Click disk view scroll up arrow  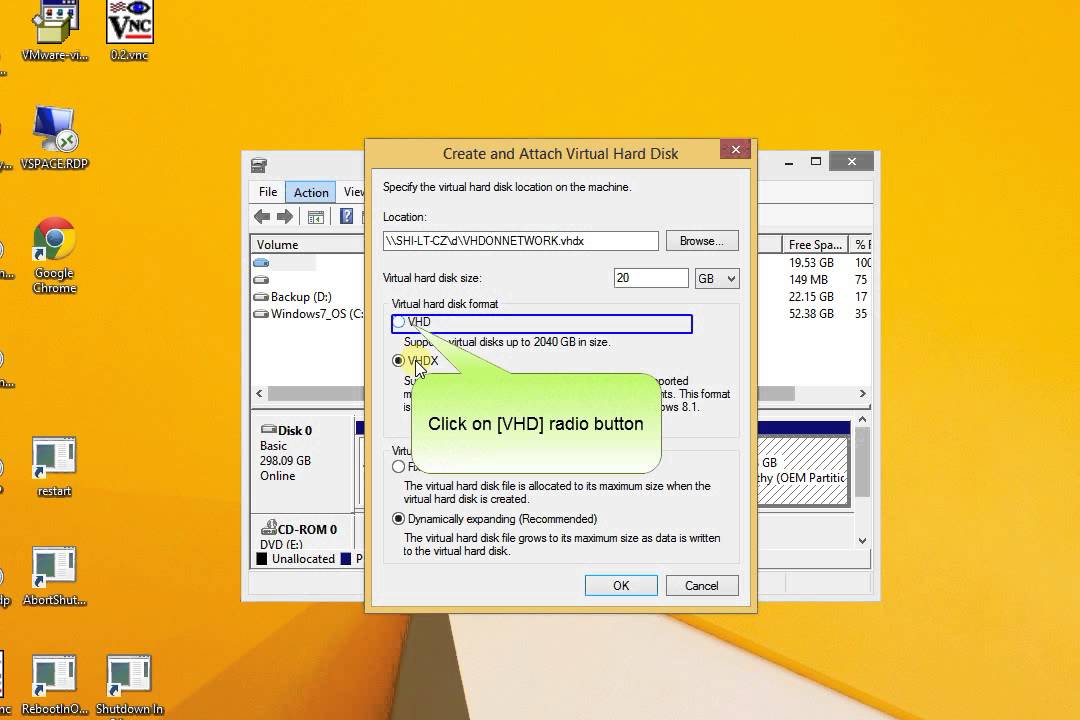862,420
